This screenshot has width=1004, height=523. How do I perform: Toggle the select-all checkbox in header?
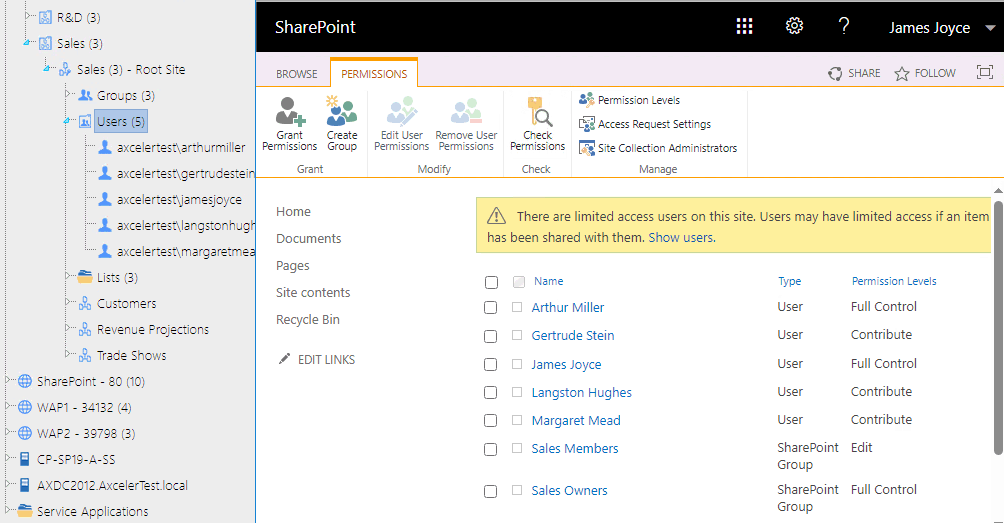tap(491, 283)
